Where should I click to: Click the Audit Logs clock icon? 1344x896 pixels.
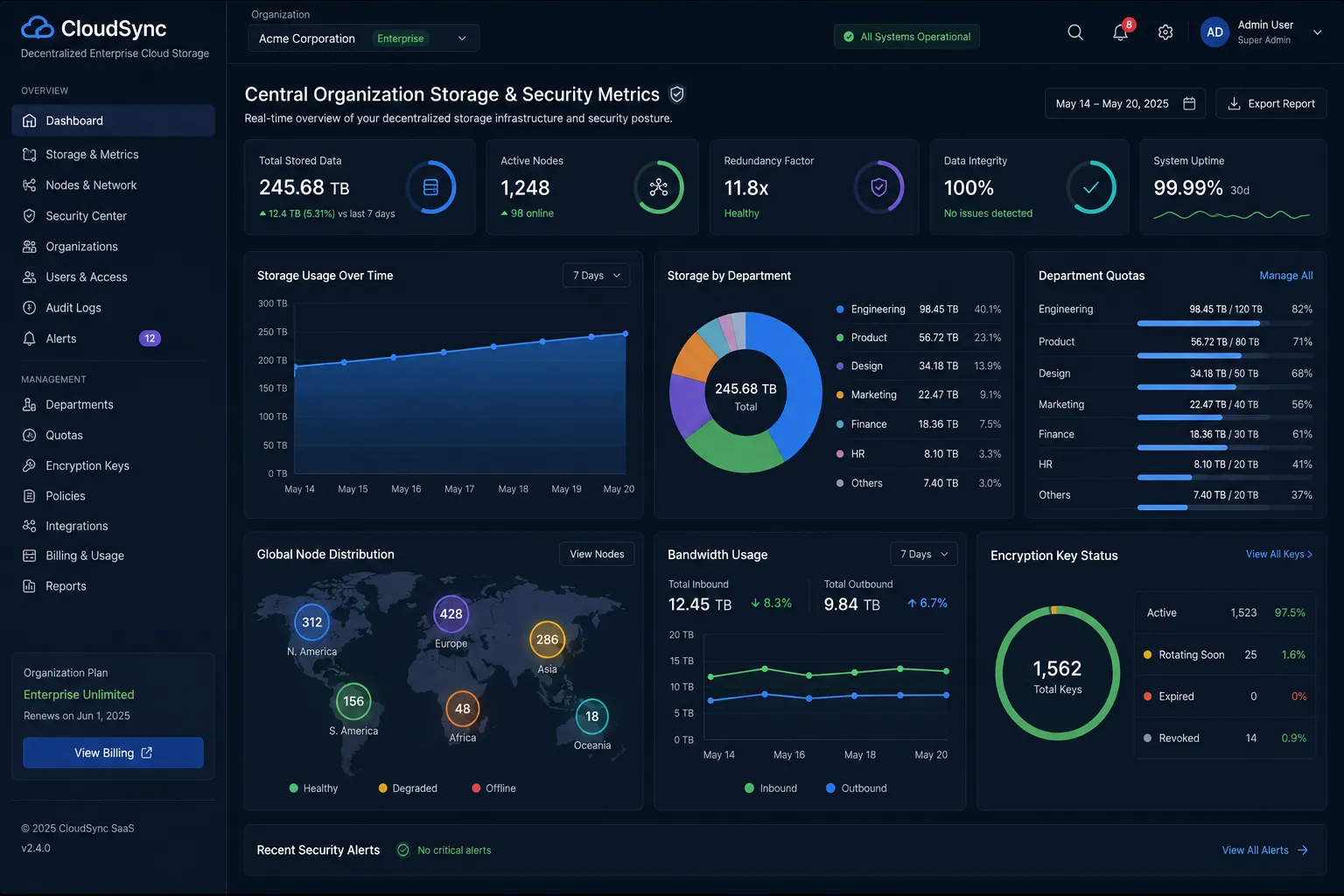[29, 307]
